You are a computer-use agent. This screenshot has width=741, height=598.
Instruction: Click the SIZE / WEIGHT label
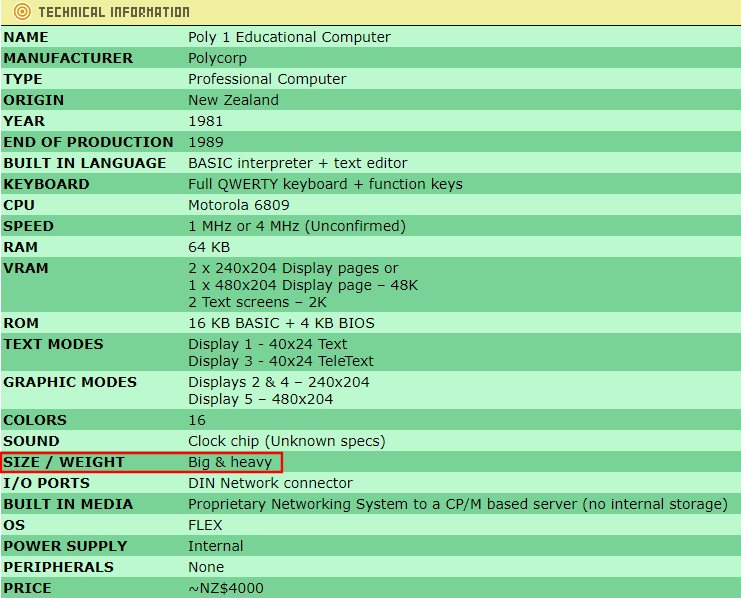point(64,462)
